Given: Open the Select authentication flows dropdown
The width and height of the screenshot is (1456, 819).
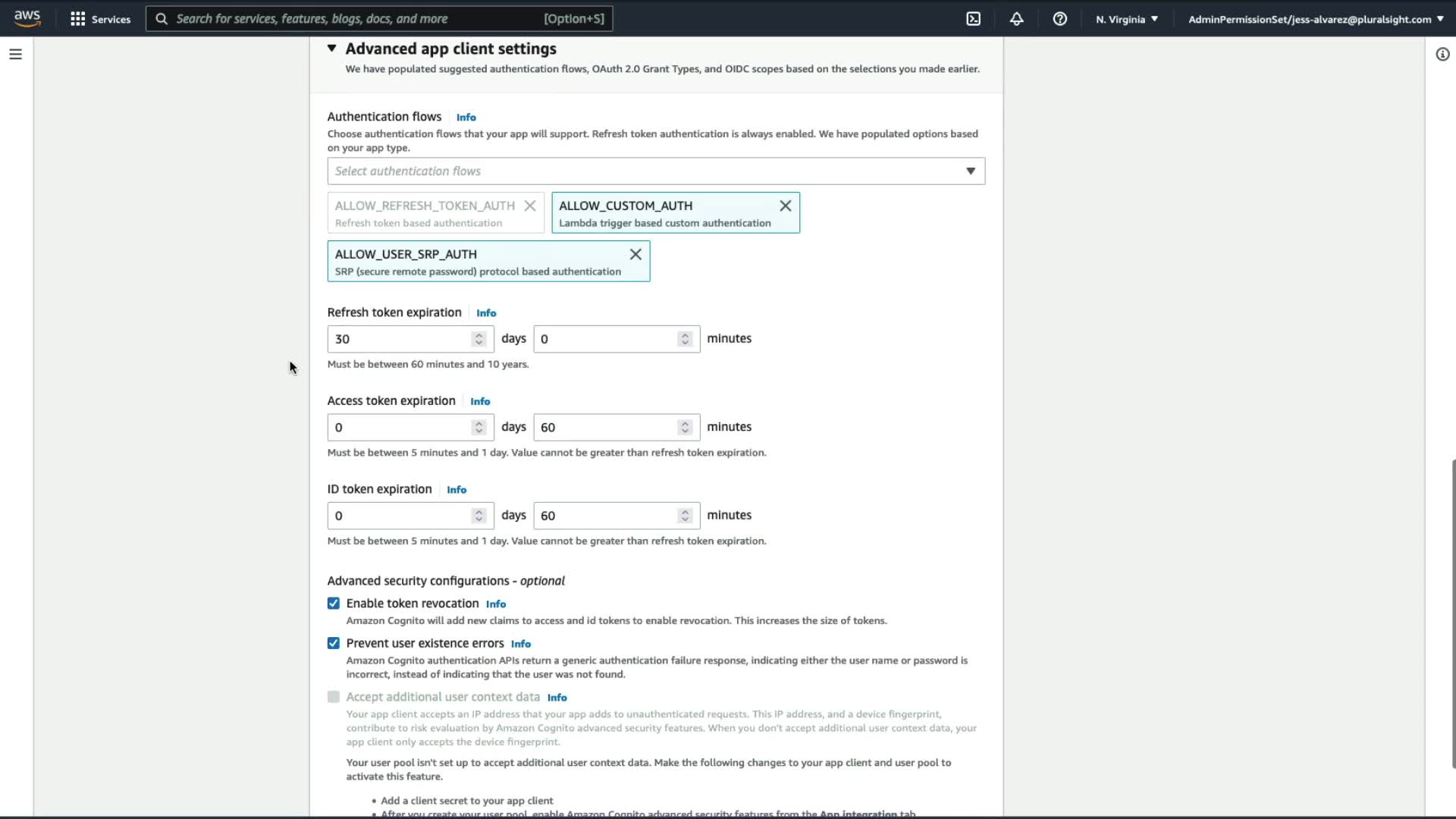Looking at the screenshot, I should tap(656, 171).
